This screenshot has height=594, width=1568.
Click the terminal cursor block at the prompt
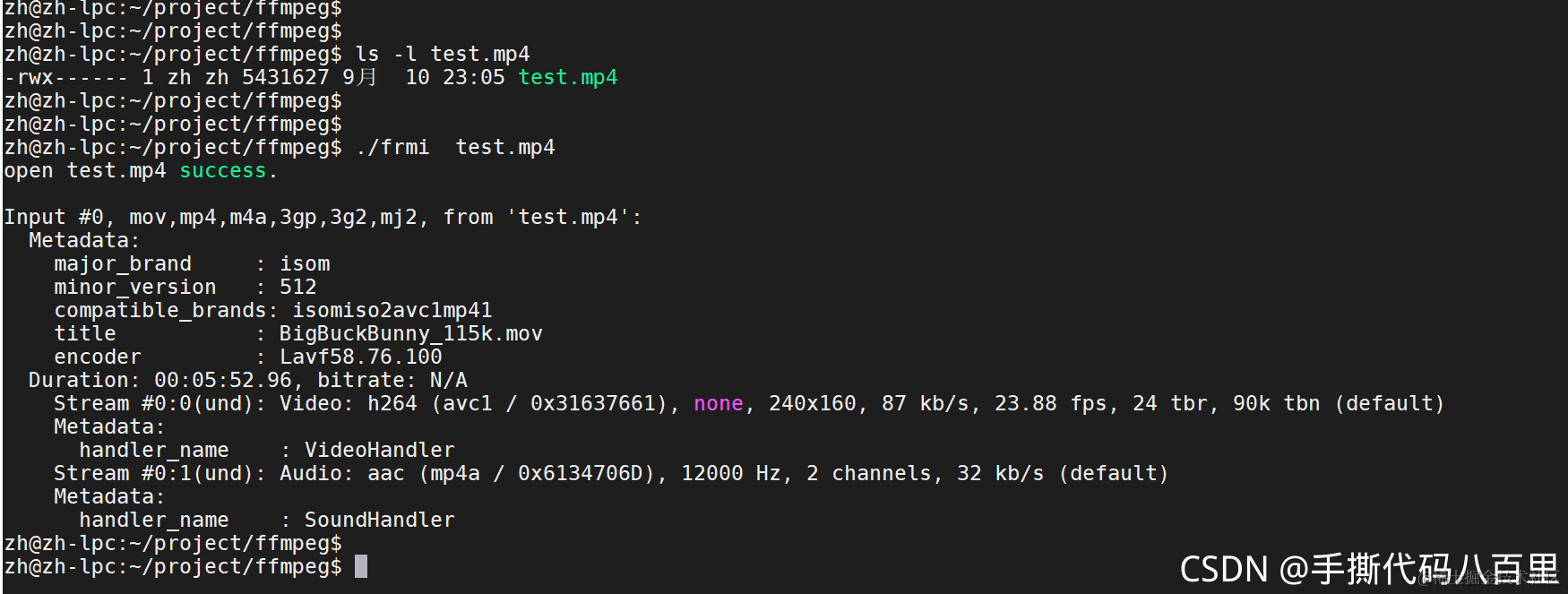click(x=361, y=566)
